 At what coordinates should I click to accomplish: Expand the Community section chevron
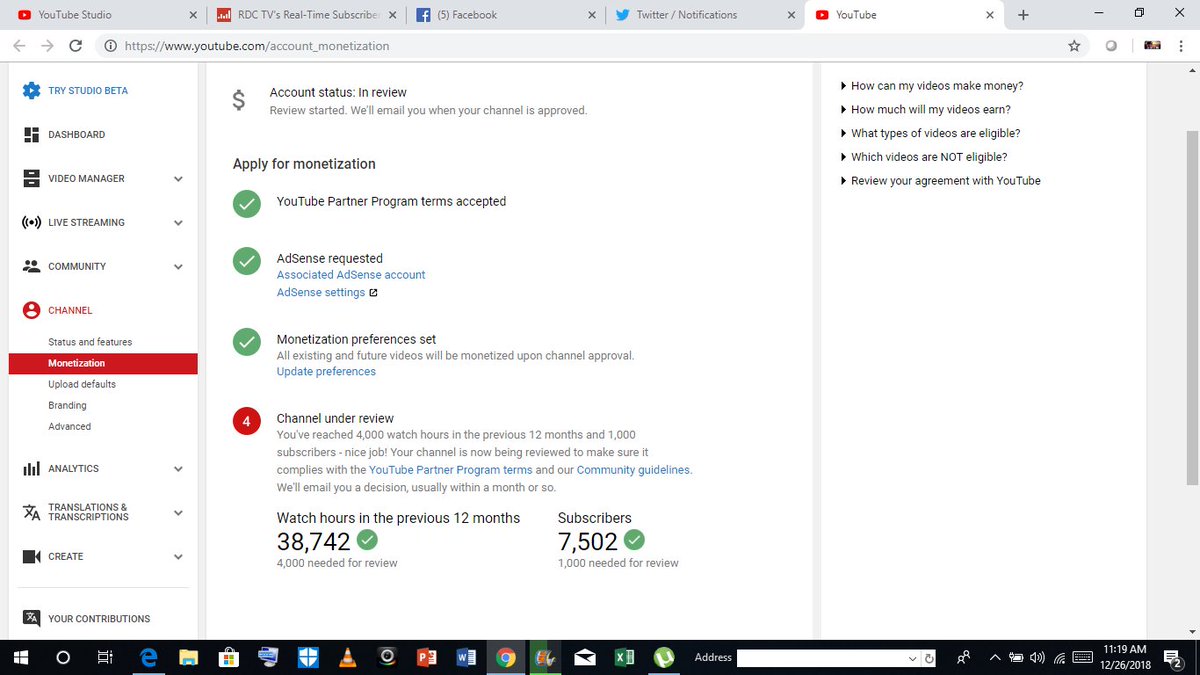178,267
